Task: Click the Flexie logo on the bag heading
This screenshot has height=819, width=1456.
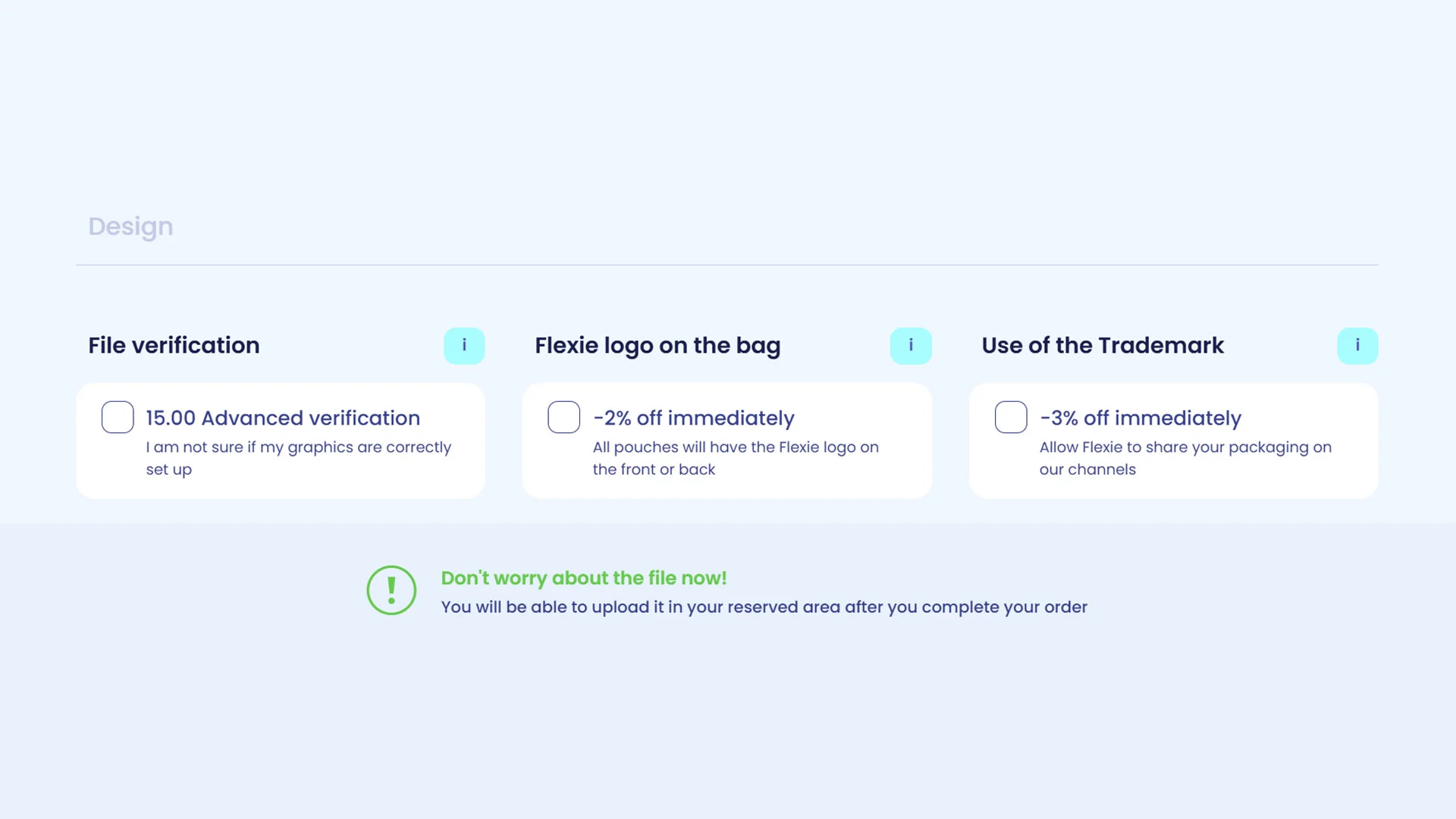Action: click(x=657, y=346)
